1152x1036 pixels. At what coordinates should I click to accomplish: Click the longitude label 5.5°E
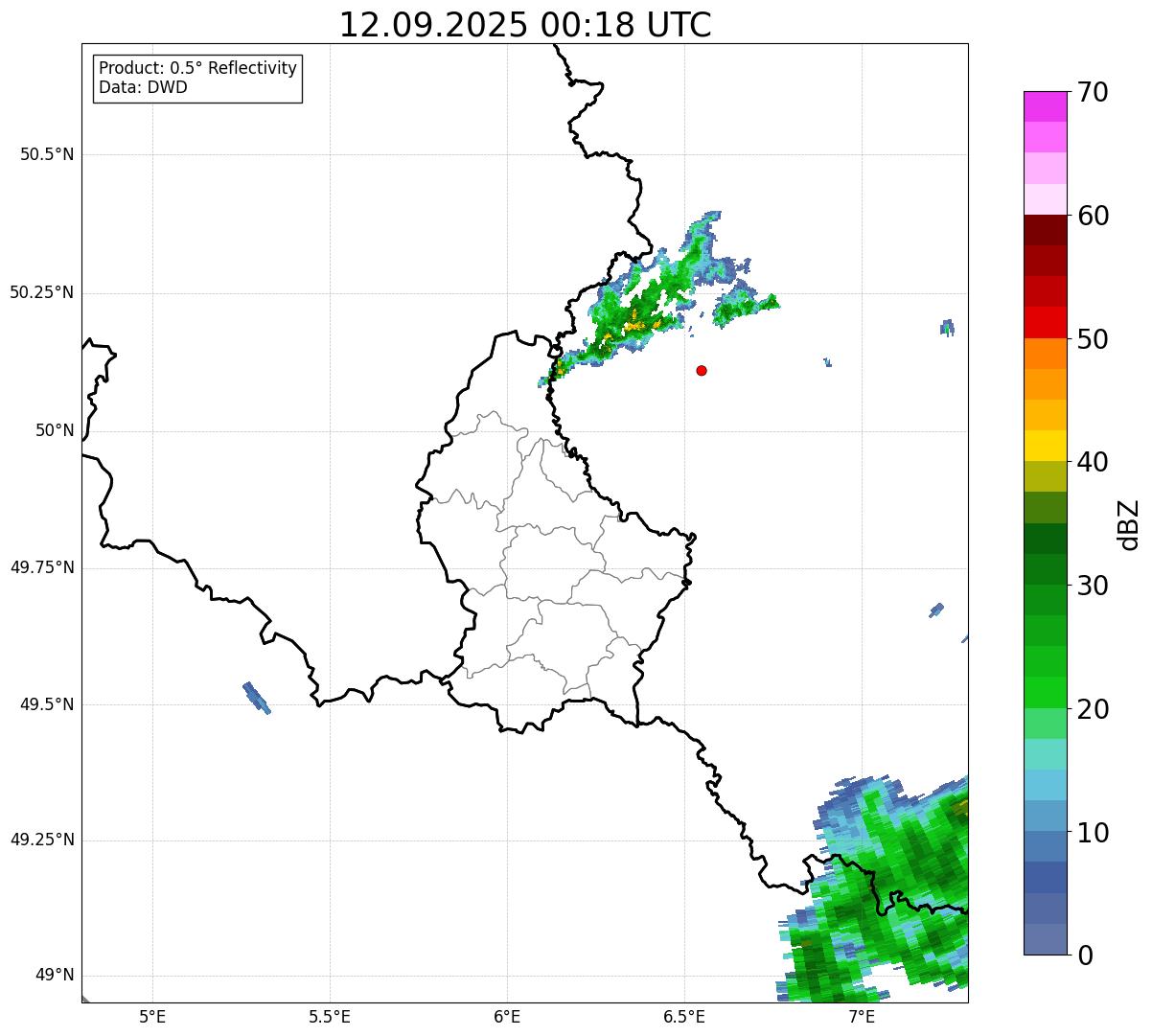click(330, 1017)
